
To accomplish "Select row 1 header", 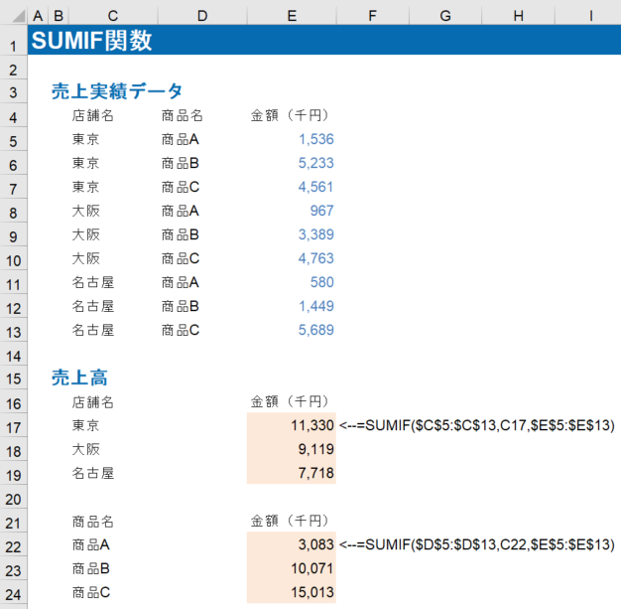I will tap(12, 42).
